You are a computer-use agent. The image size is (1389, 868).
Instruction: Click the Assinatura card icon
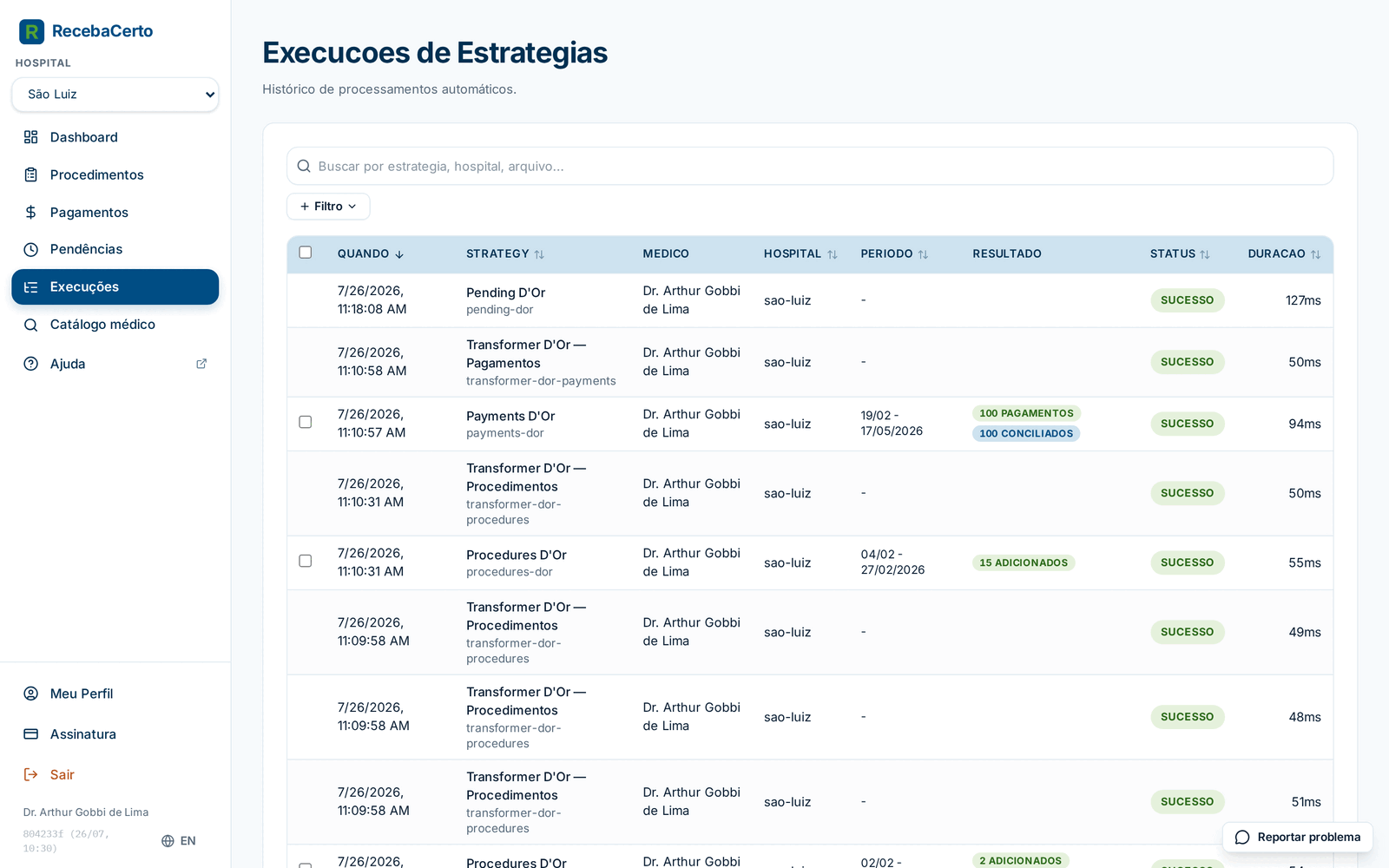tap(31, 734)
